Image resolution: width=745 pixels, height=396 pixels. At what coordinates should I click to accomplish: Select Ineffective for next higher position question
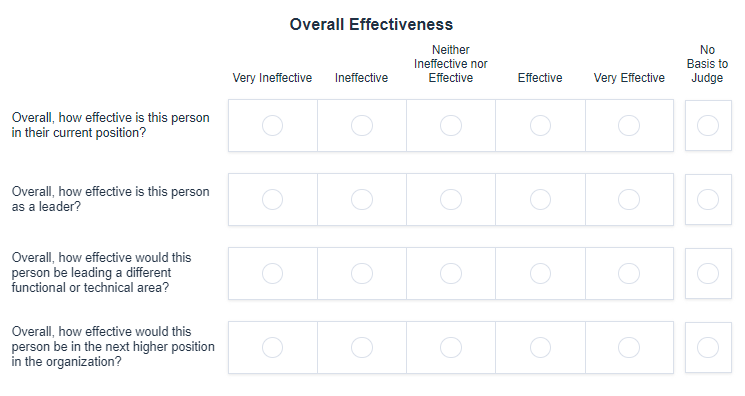coord(362,348)
